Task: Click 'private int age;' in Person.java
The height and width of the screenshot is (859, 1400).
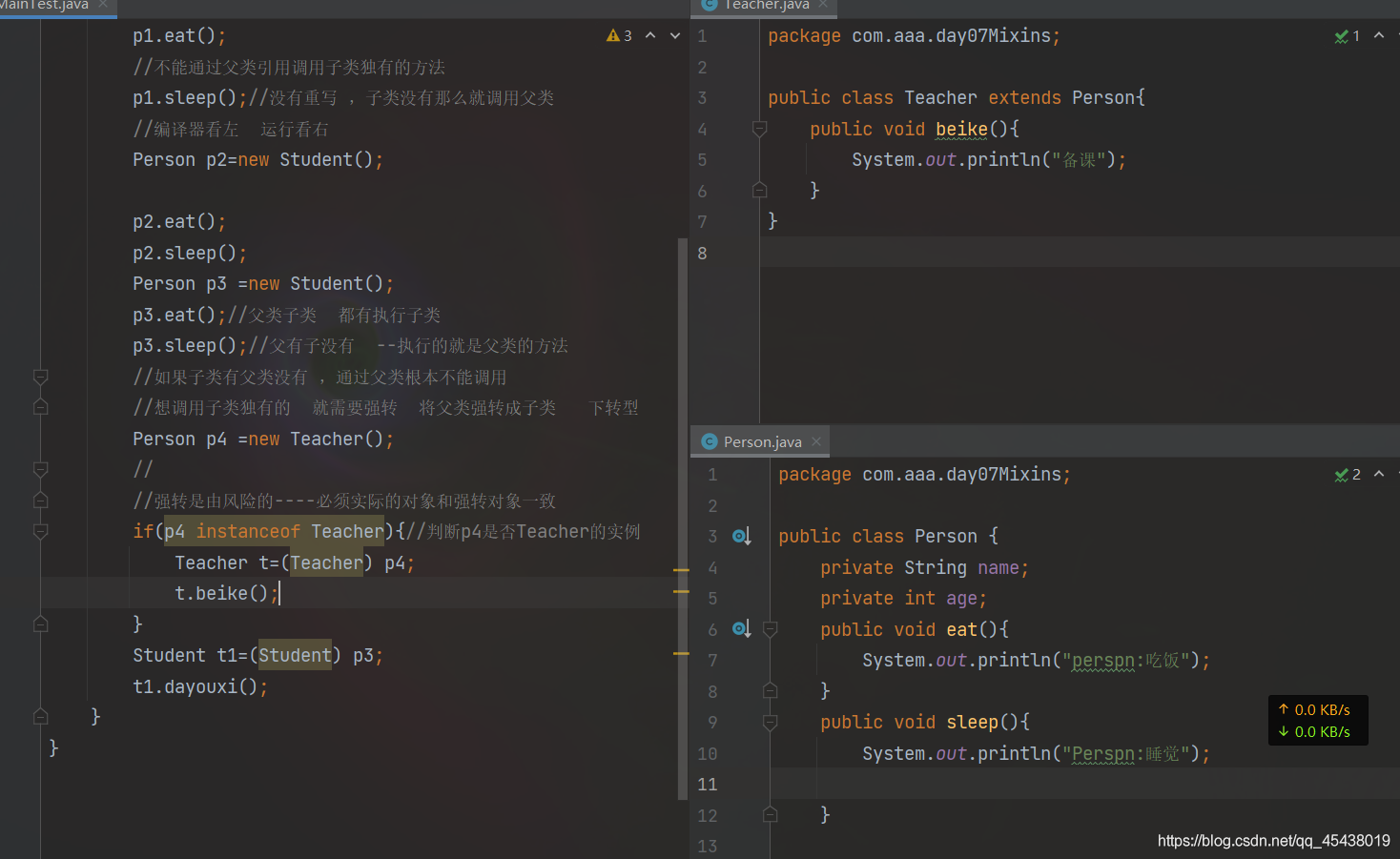Action: tap(903, 599)
